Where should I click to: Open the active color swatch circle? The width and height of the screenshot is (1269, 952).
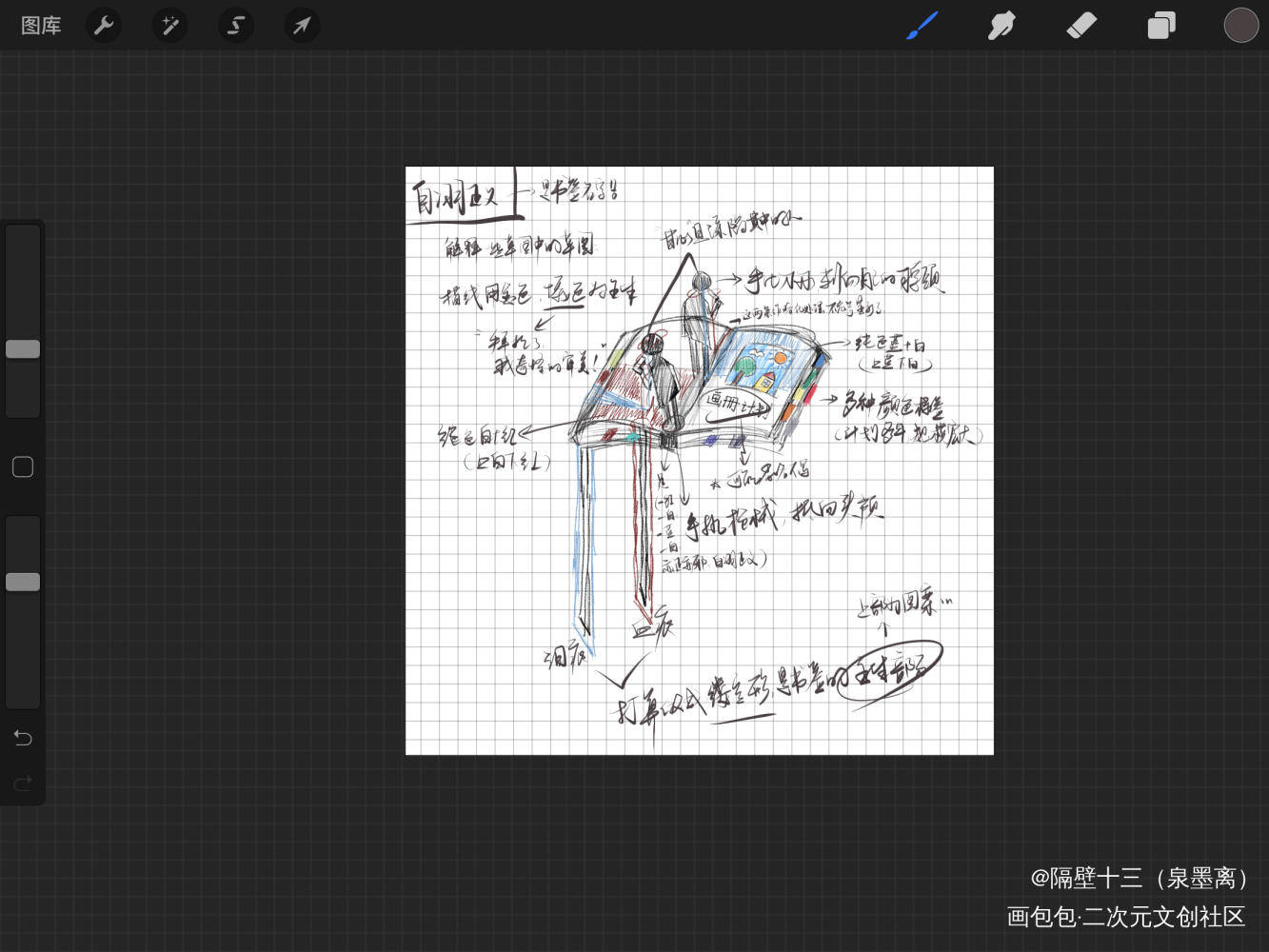[1240, 26]
